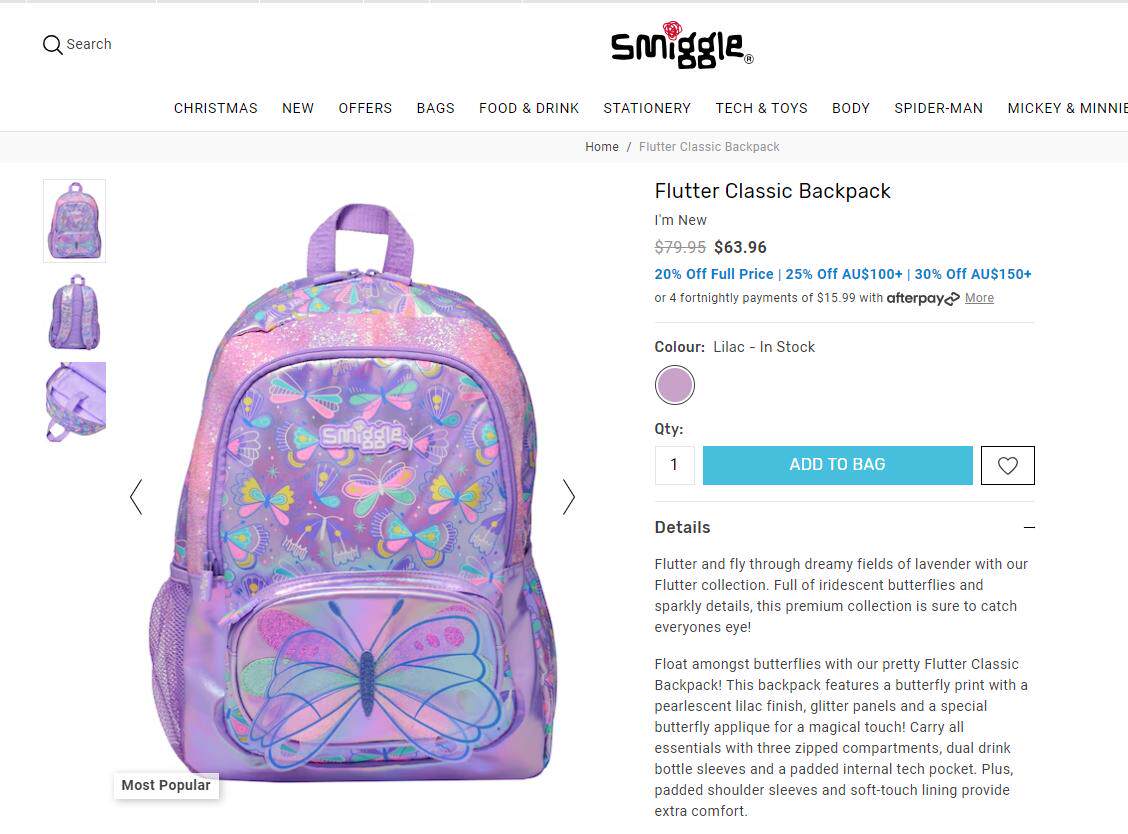This screenshot has width=1128, height=834.
Task: Open the Bags menu
Action: [435, 108]
